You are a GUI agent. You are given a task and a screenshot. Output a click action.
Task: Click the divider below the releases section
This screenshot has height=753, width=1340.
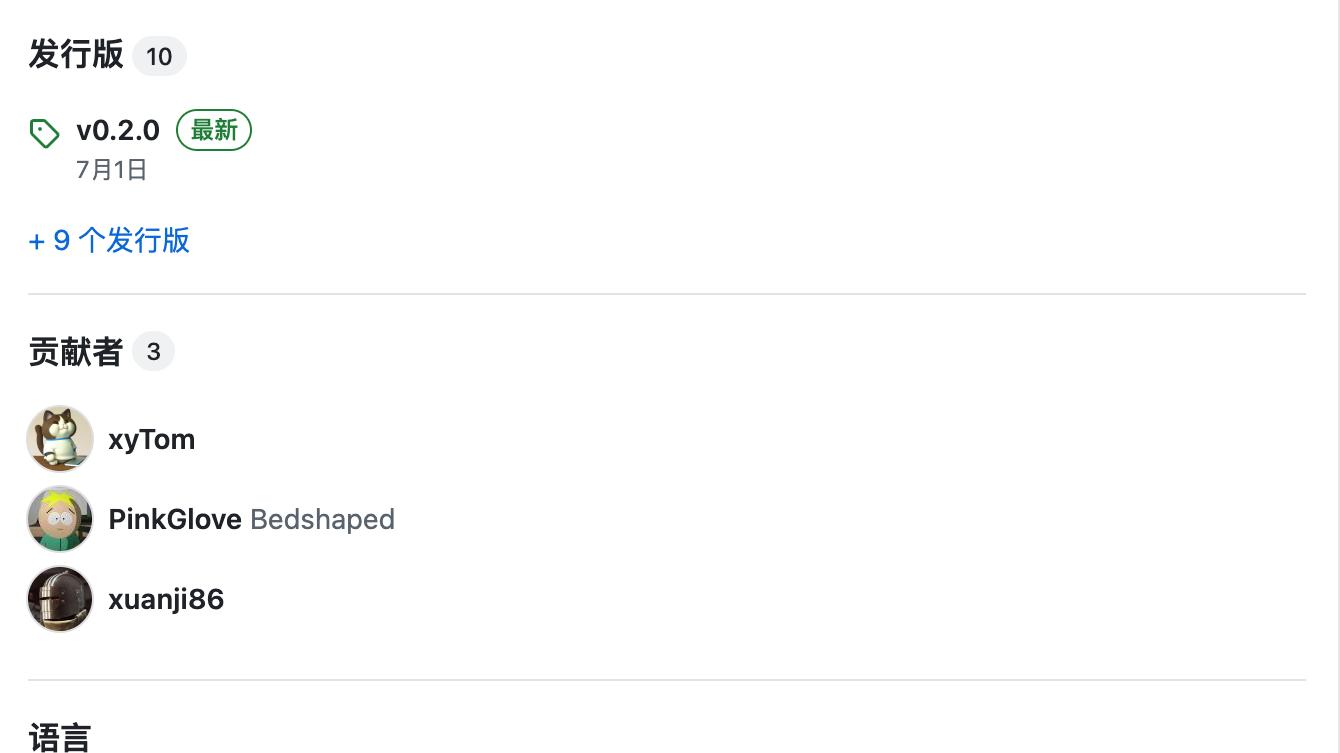pyautogui.click(x=667, y=294)
